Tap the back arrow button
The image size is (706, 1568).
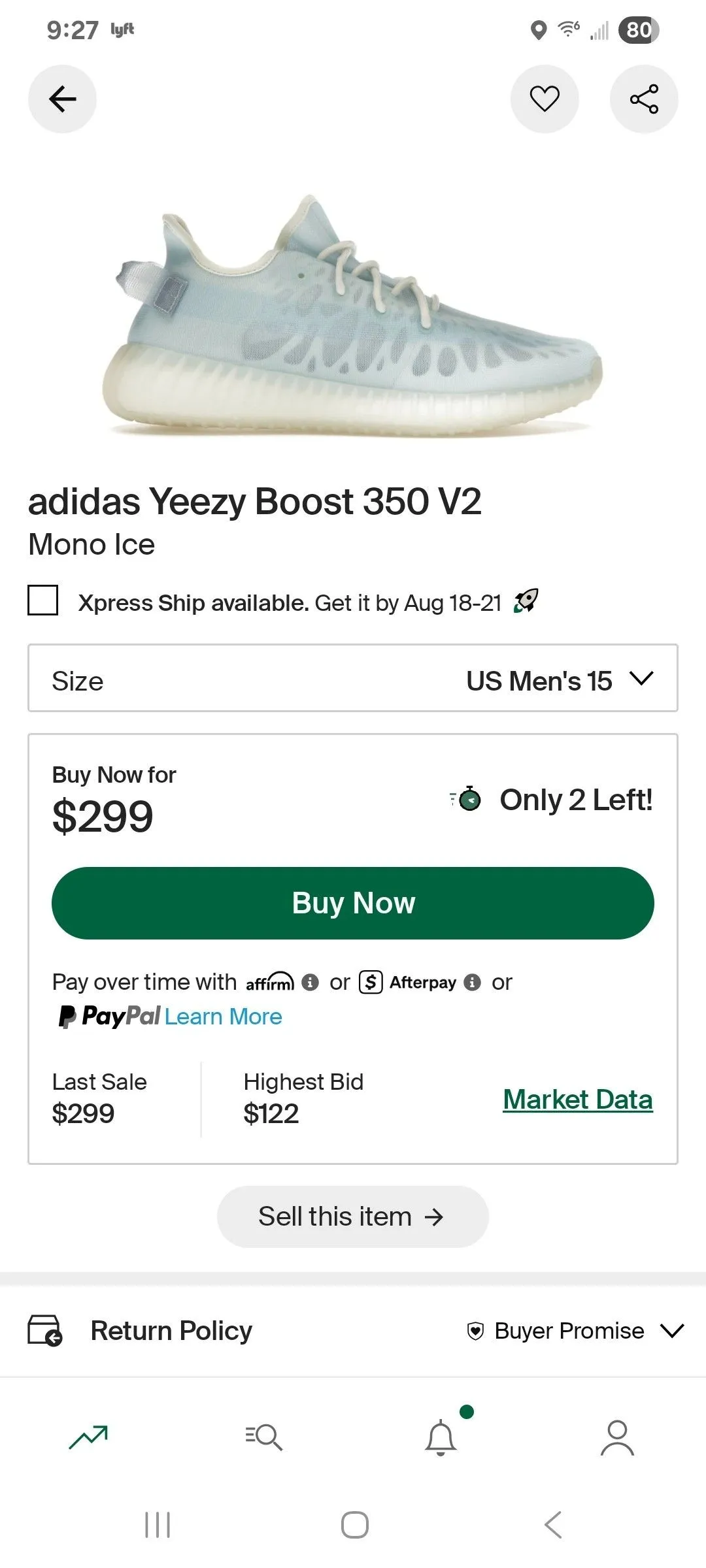pyautogui.click(x=62, y=99)
